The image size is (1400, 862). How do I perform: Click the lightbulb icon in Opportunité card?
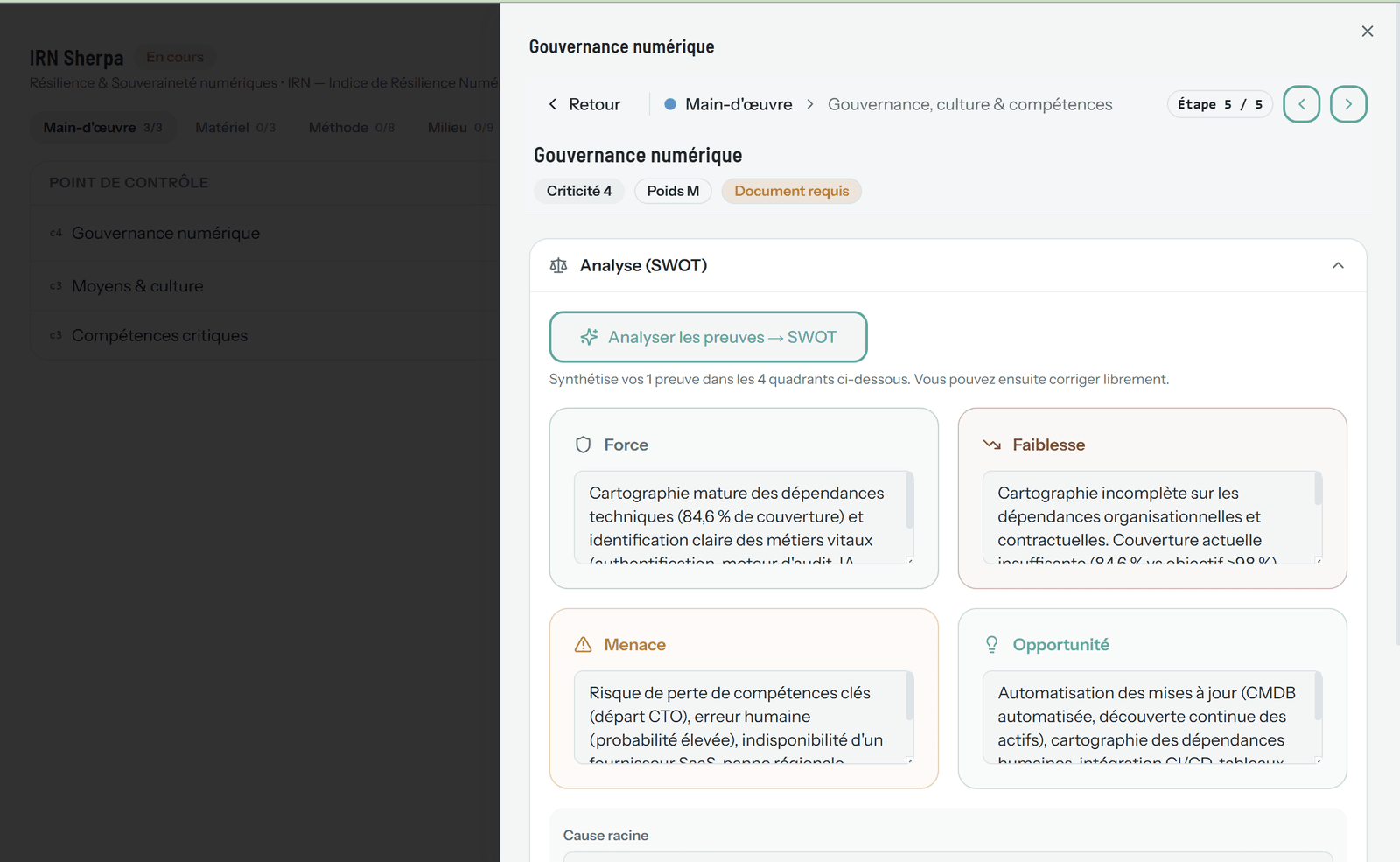click(x=992, y=645)
